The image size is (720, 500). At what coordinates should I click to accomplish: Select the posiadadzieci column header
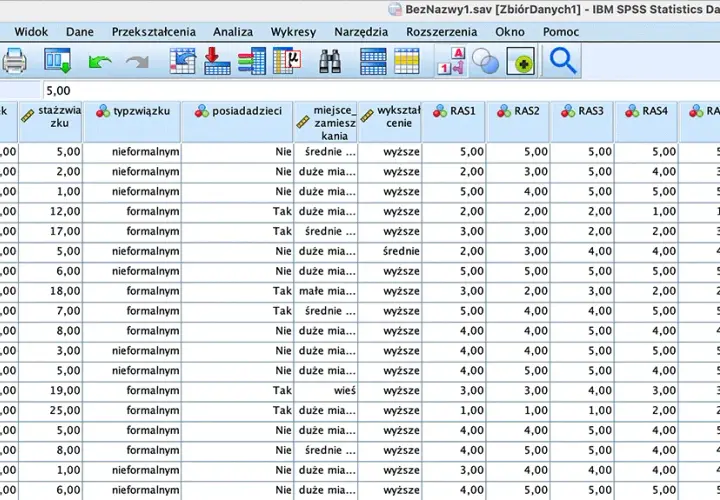click(237, 122)
